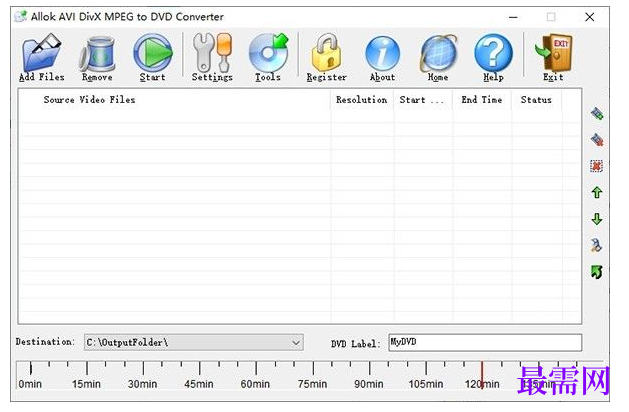Start the conversion with the Start button
This screenshot has width=629, height=412.
(152, 57)
